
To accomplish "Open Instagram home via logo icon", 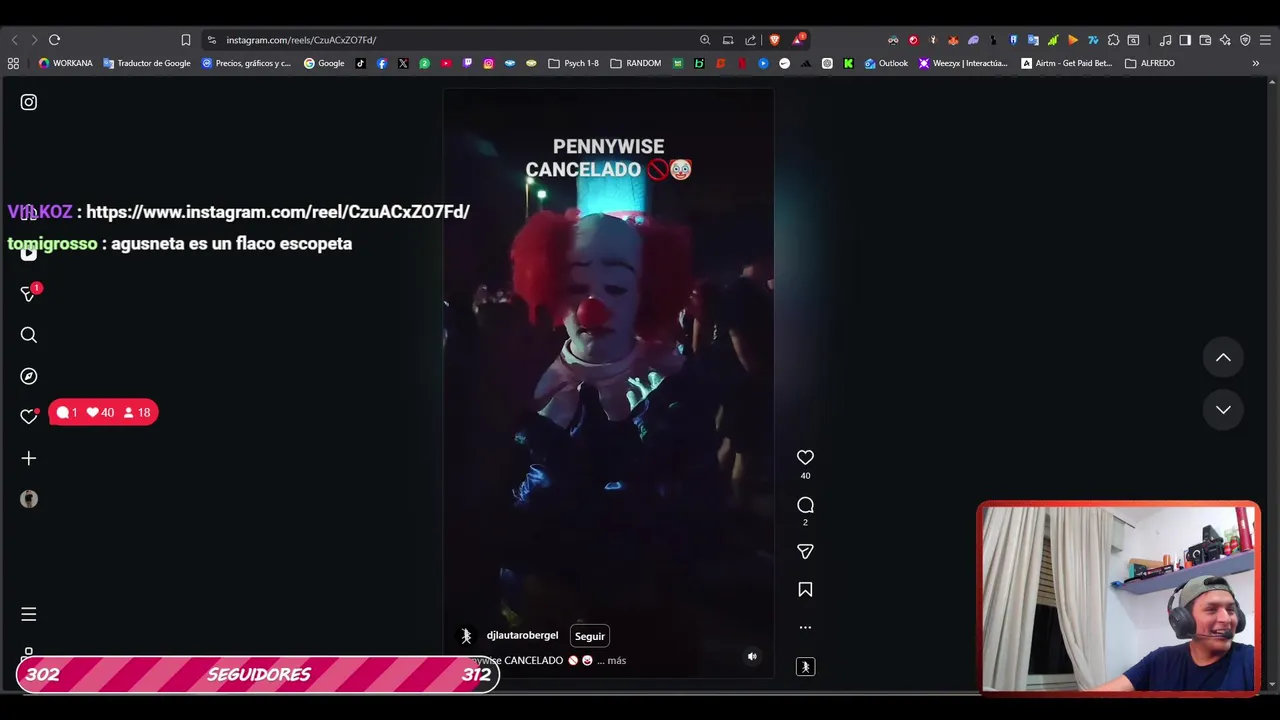I will point(29,102).
